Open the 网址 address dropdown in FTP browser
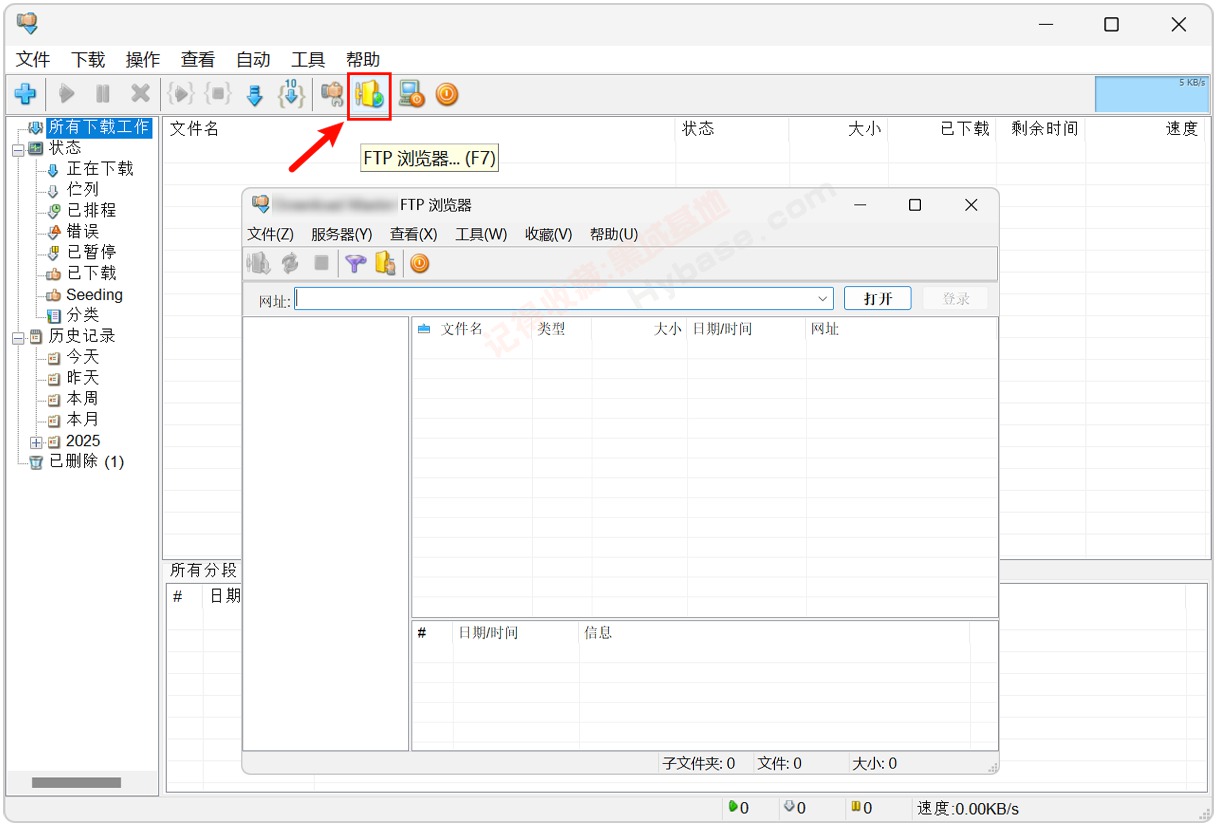The width and height of the screenshot is (1217, 827). (x=822, y=298)
